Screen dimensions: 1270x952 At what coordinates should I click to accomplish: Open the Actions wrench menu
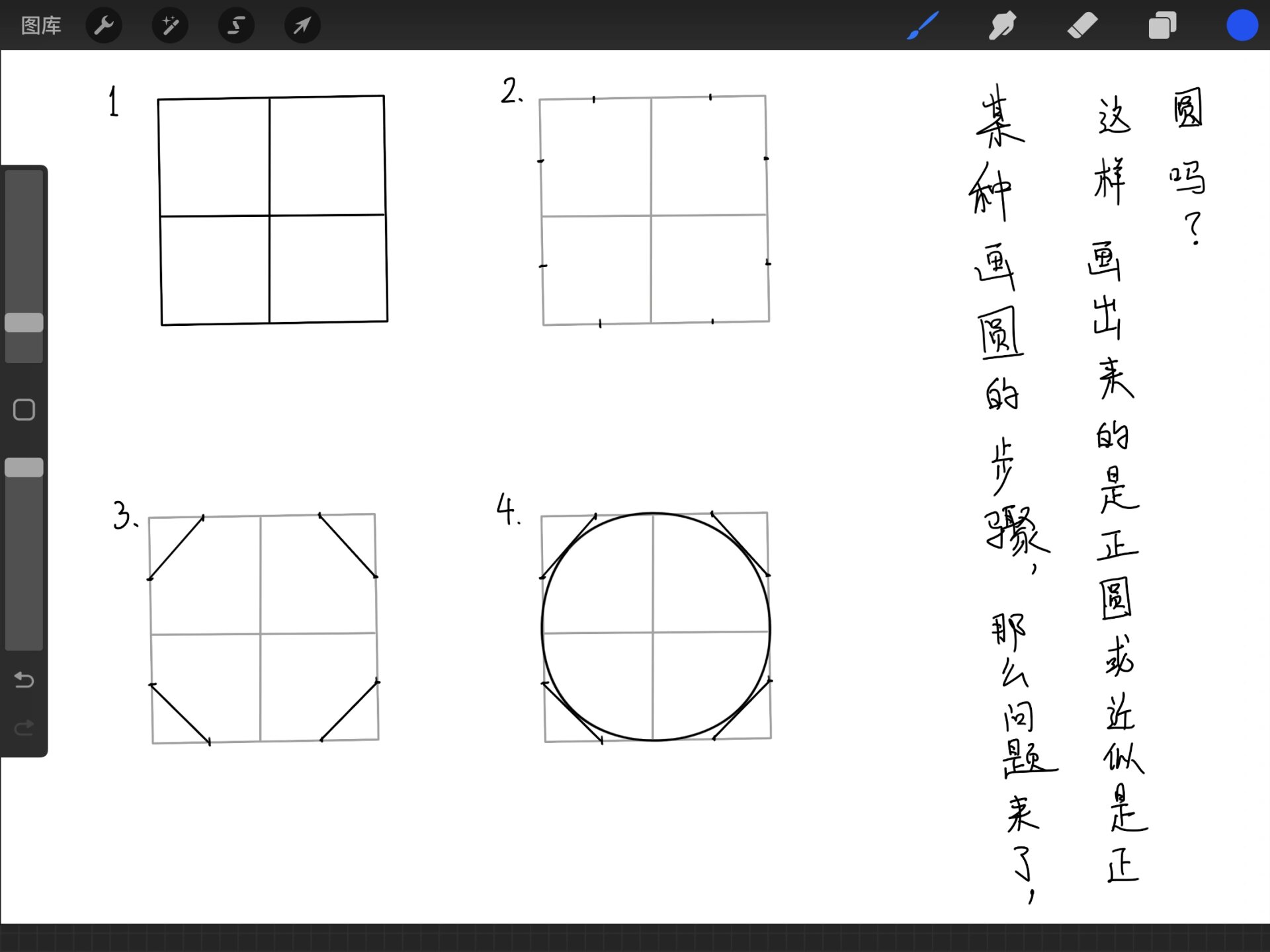[x=104, y=26]
